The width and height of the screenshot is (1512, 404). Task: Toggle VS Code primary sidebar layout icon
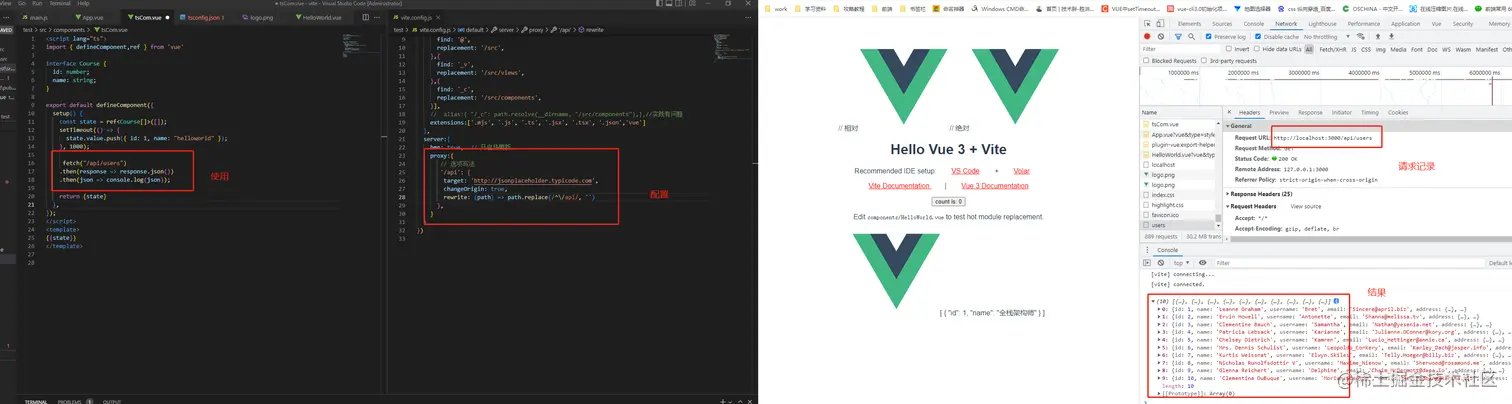click(659, 4)
